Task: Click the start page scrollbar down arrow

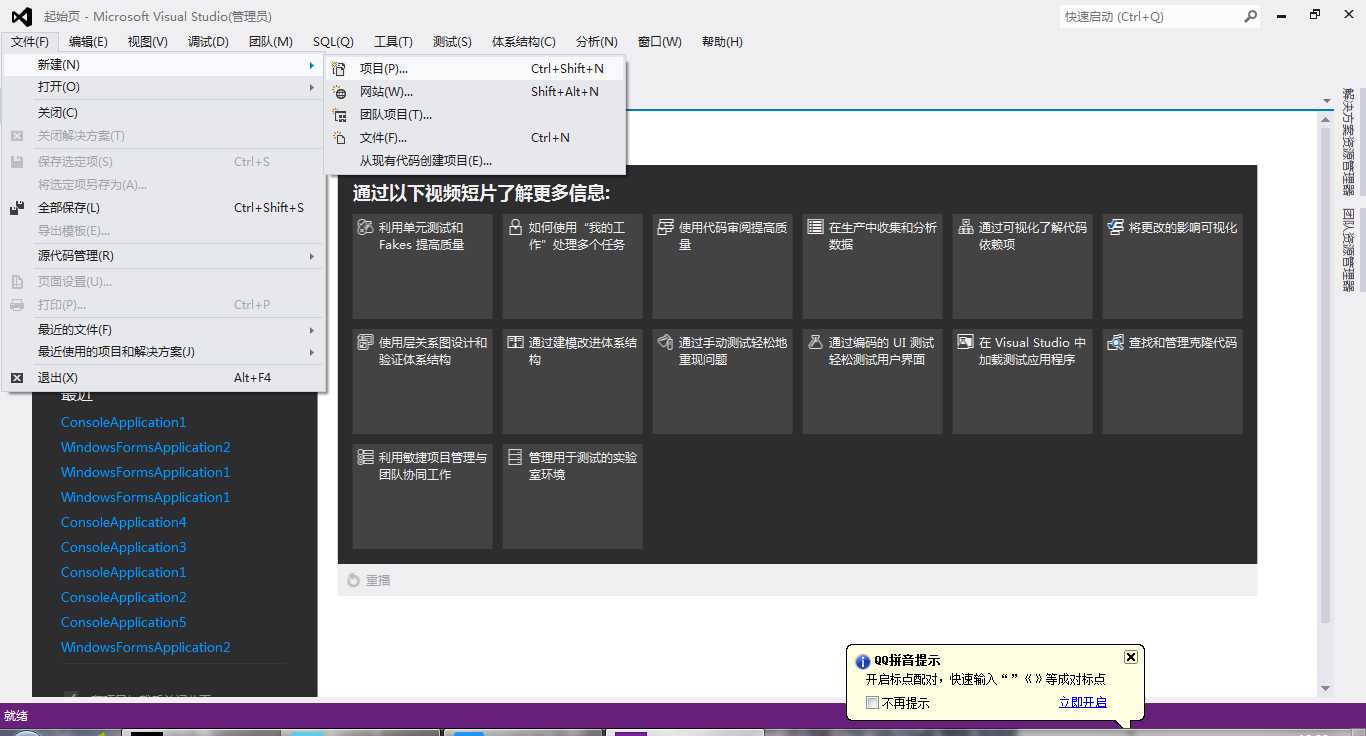Action: point(1326,688)
